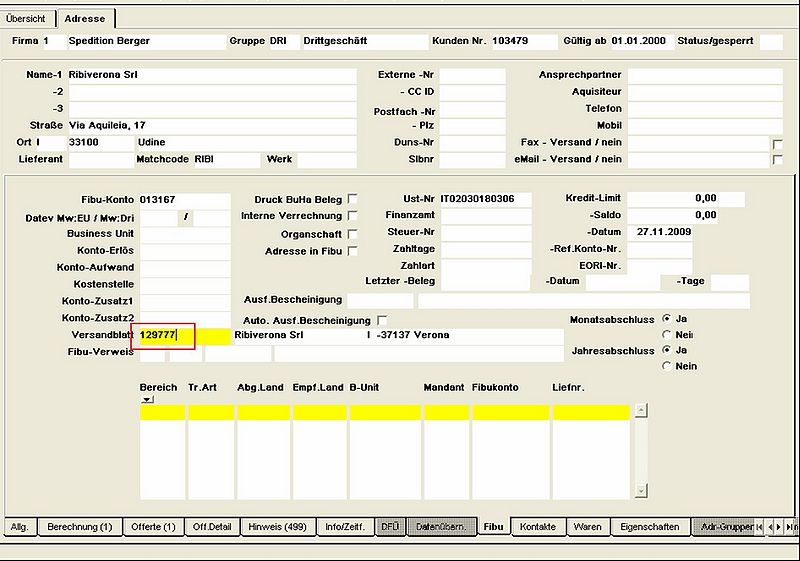Focus the Finanzamt input field
The height and width of the screenshot is (561, 800).
click(x=485, y=216)
